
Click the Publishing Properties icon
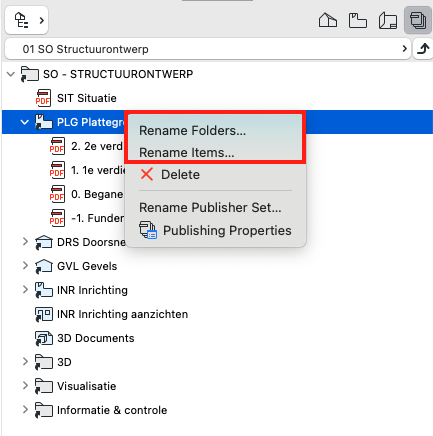(148, 230)
